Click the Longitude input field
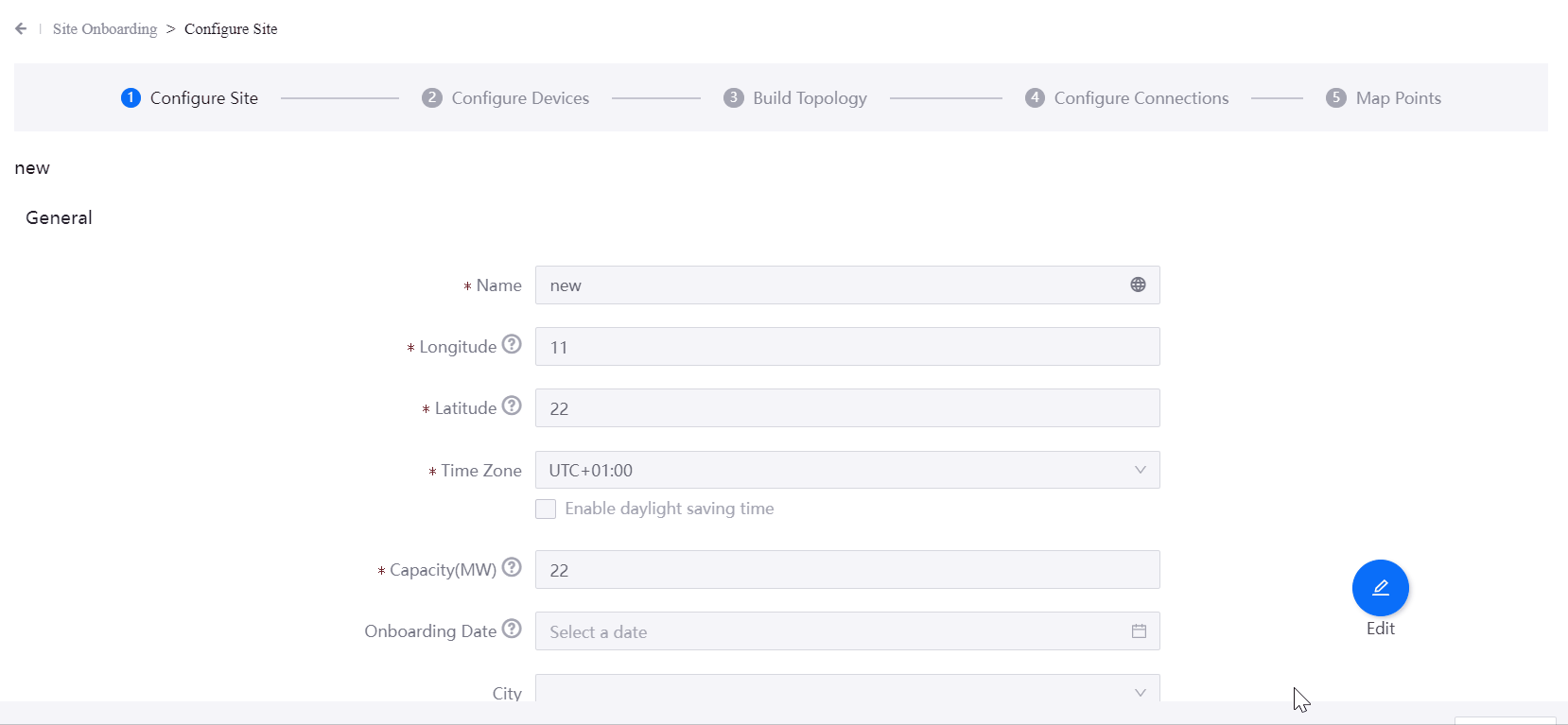Screen dimensions: 1568x725 pyautogui.click(x=846, y=347)
